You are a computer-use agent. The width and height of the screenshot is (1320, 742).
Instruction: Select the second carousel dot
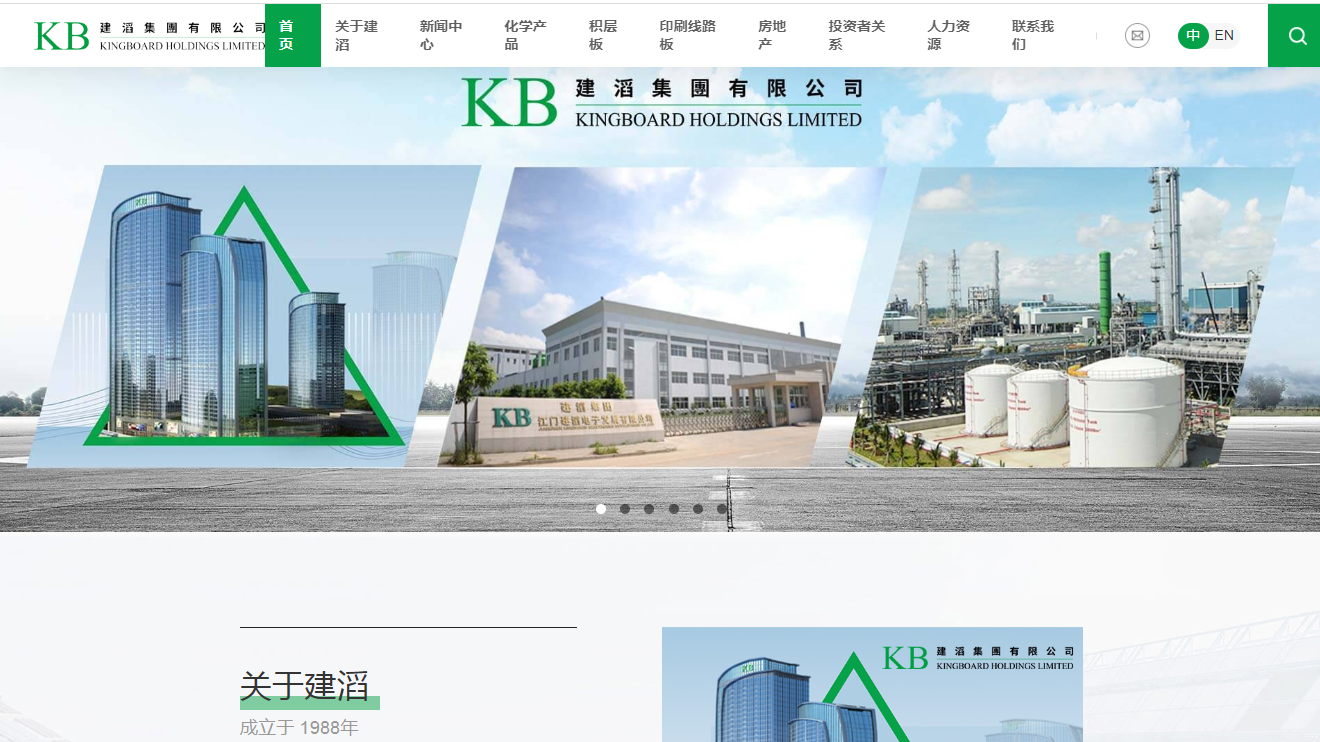[625, 509]
